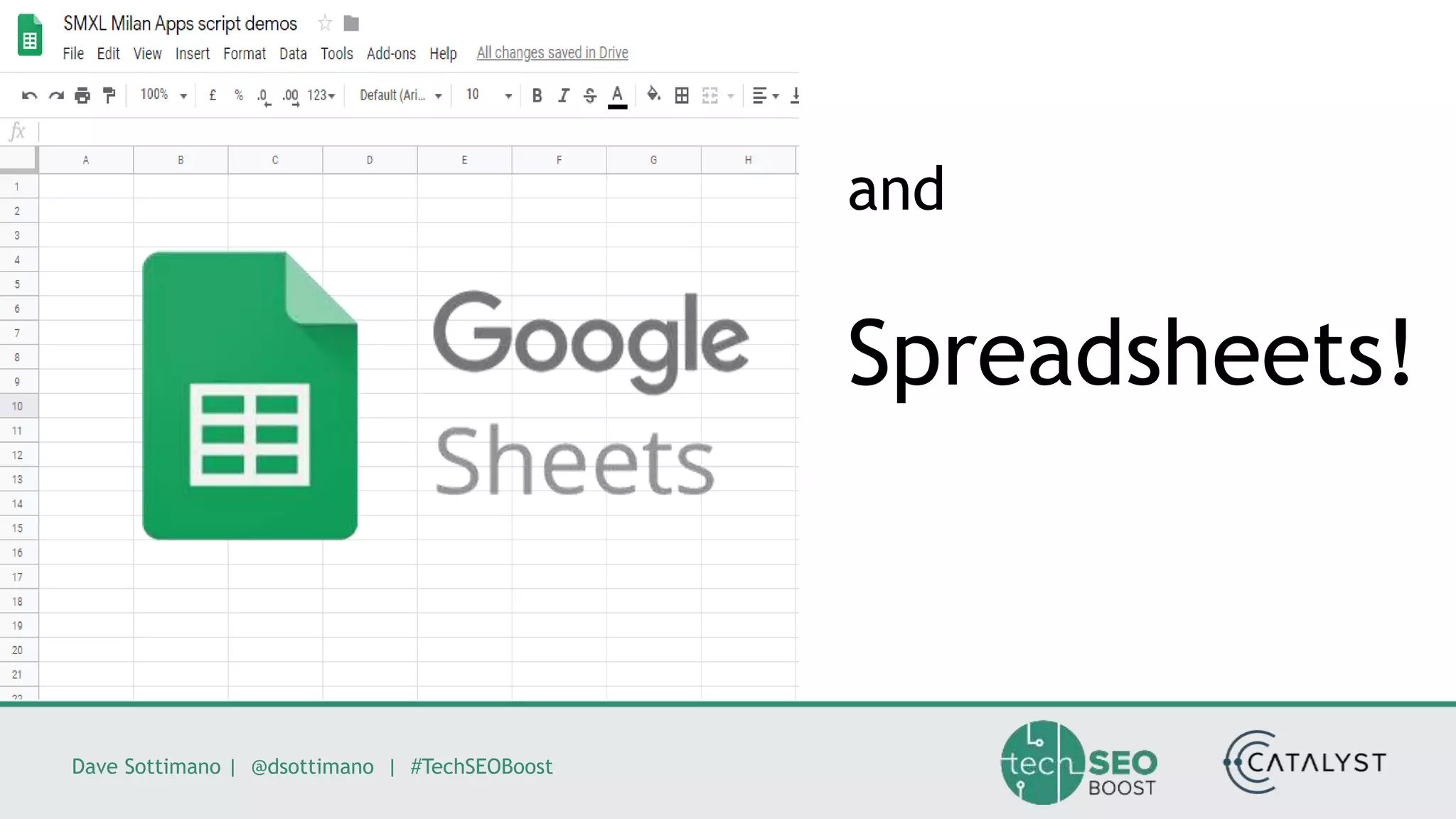
Task: Click the Catalyst logo
Action: (x=1305, y=762)
